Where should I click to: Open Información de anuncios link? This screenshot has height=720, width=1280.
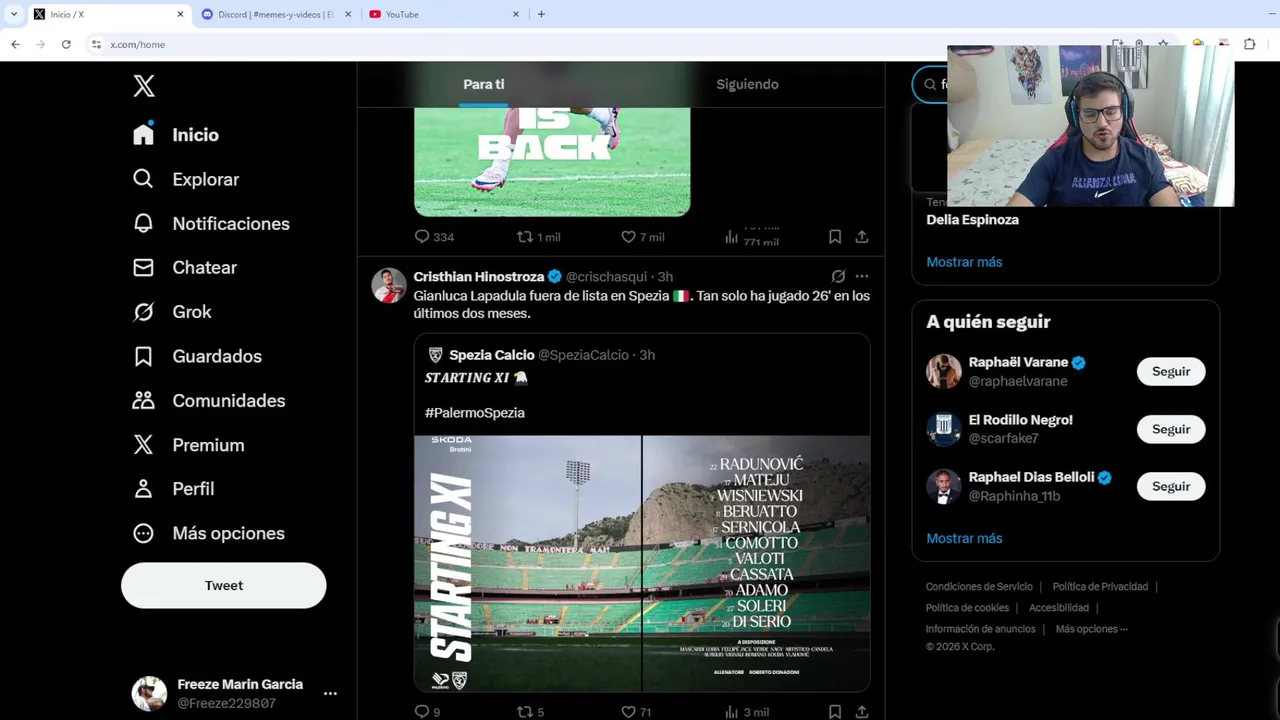click(980, 629)
